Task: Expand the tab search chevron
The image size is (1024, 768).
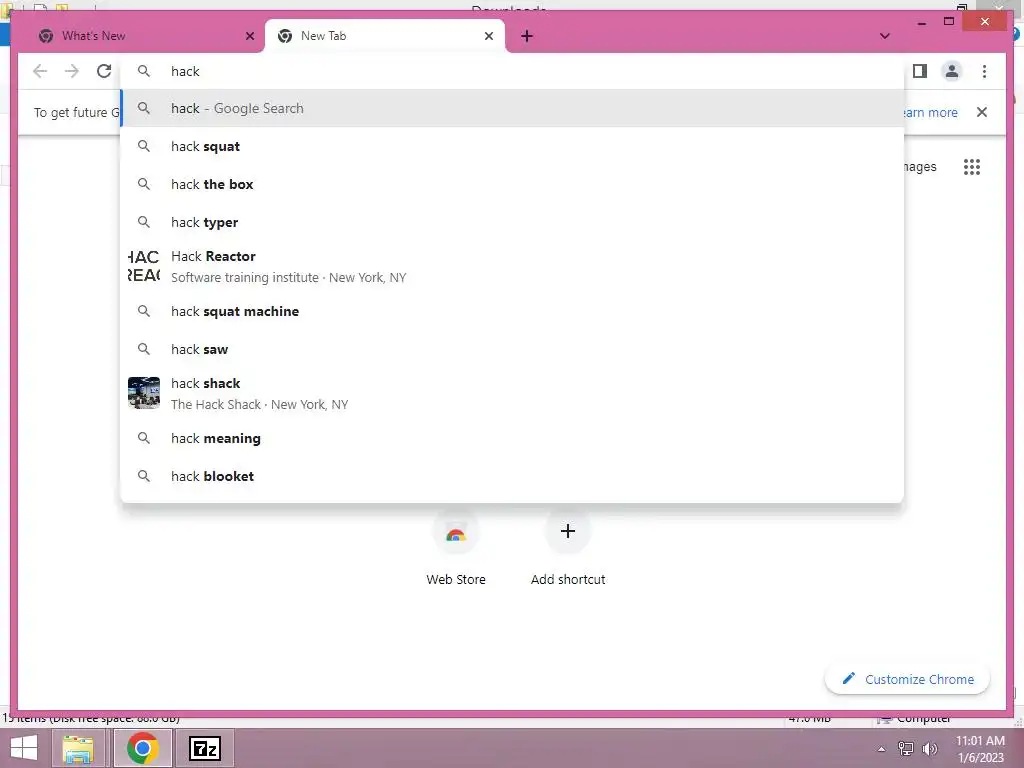Action: (885, 36)
